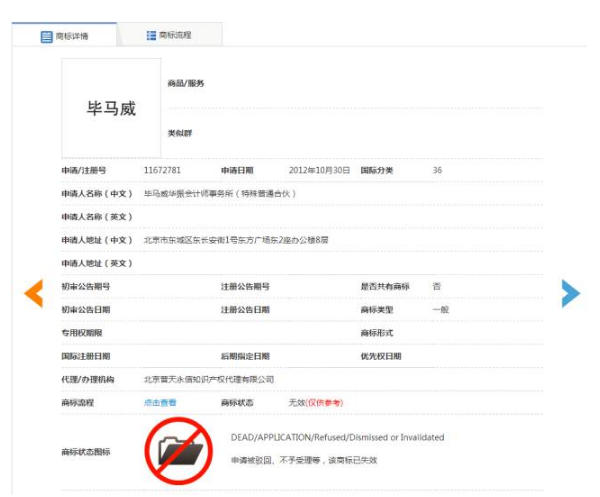Click the 代理/办理机构 label
The image size is (600, 497).
[88, 379]
